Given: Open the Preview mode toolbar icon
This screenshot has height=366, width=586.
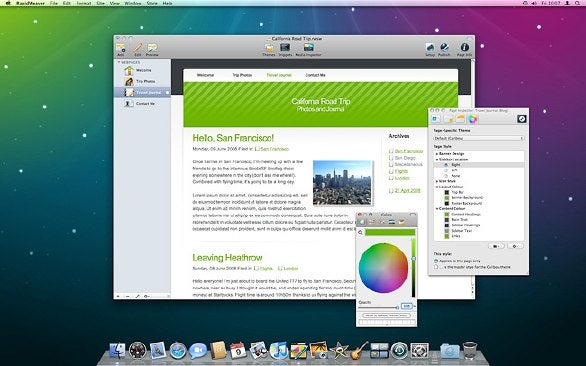Looking at the screenshot, I should point(152,49).
